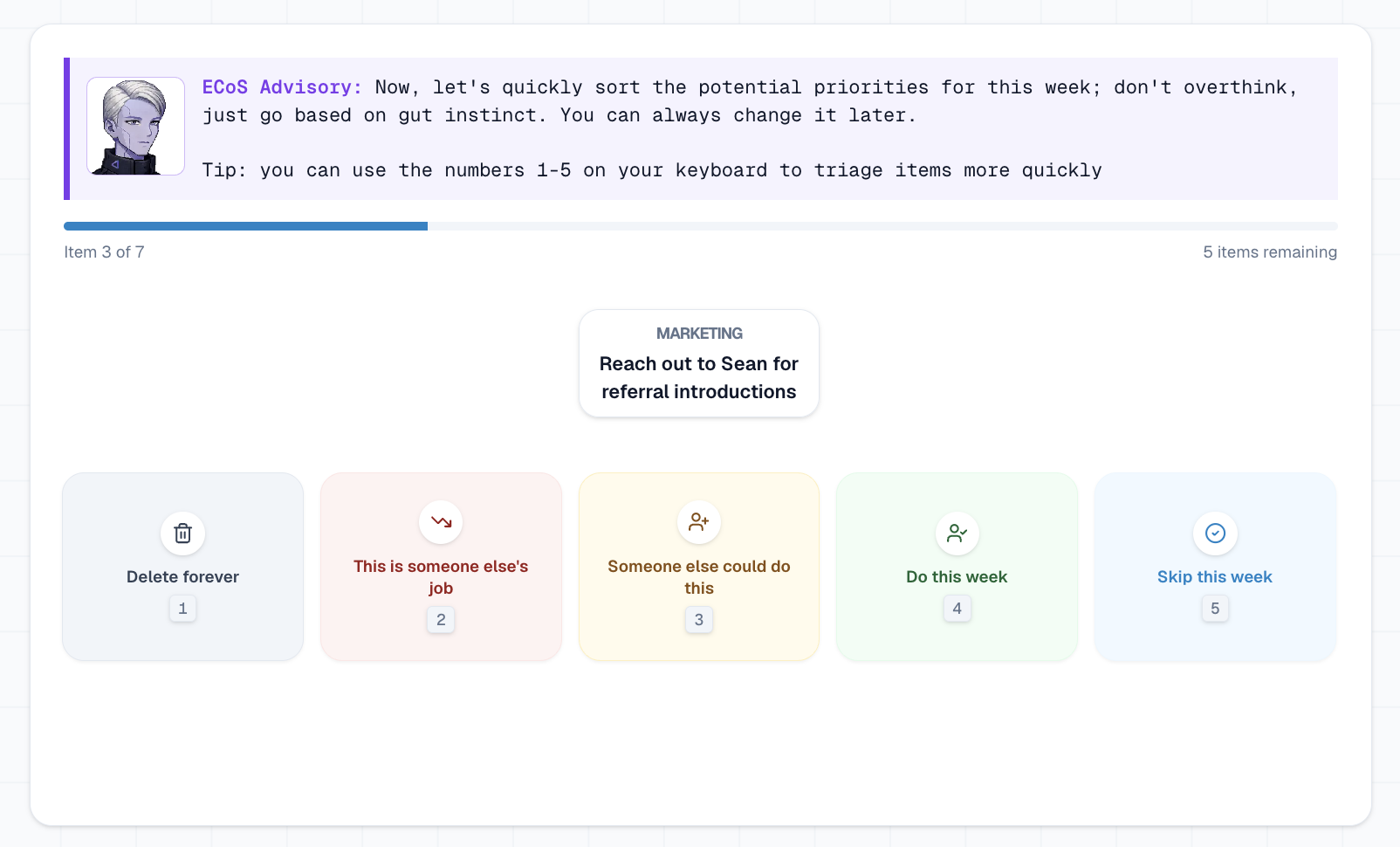Click the add-person icon in the yellow card

tap(699, 522)
